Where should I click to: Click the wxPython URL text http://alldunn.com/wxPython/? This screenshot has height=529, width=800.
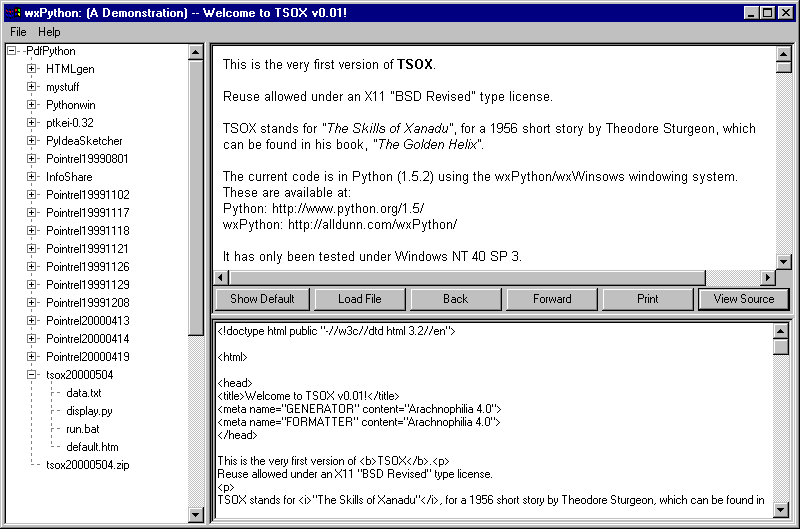pos(372,224)
